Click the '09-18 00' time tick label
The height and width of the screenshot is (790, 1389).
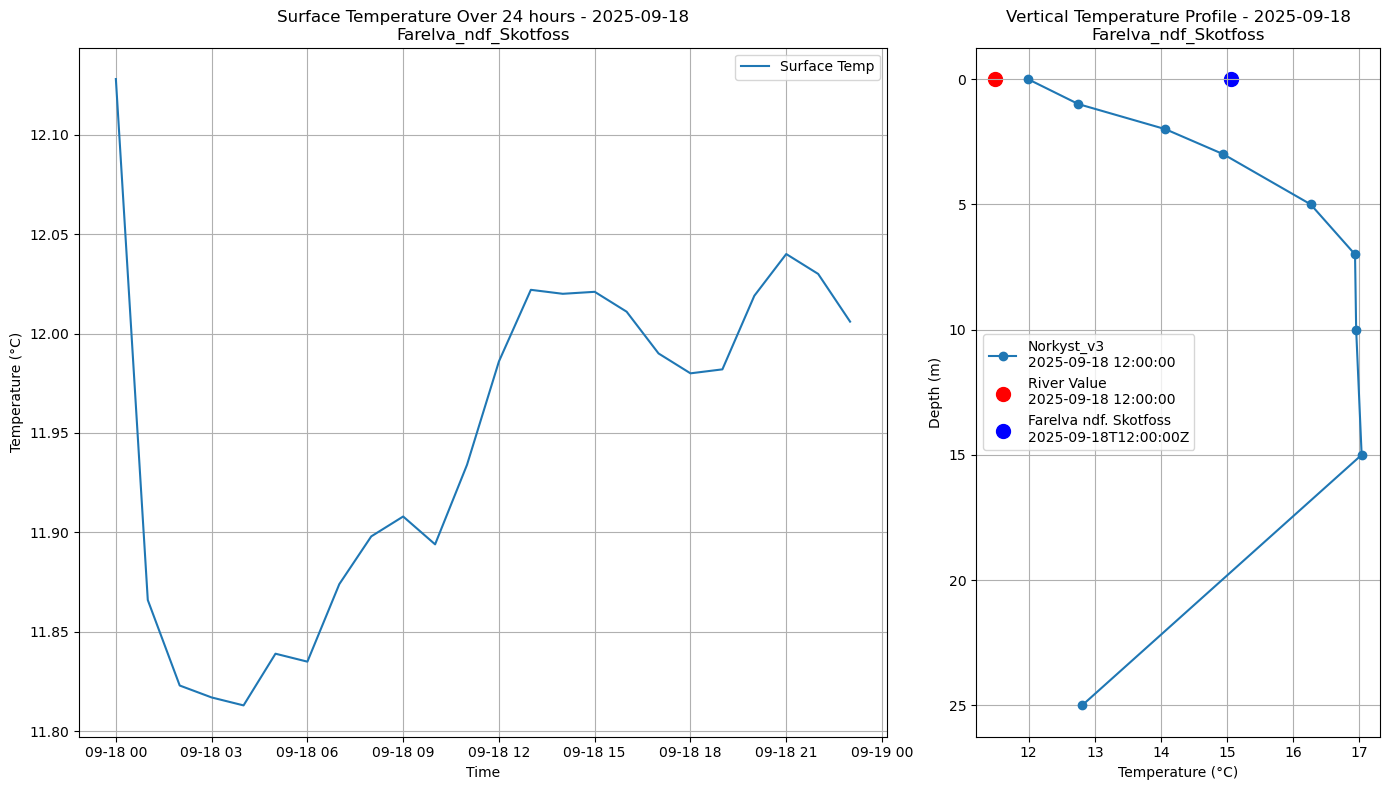tap(116, 751)
